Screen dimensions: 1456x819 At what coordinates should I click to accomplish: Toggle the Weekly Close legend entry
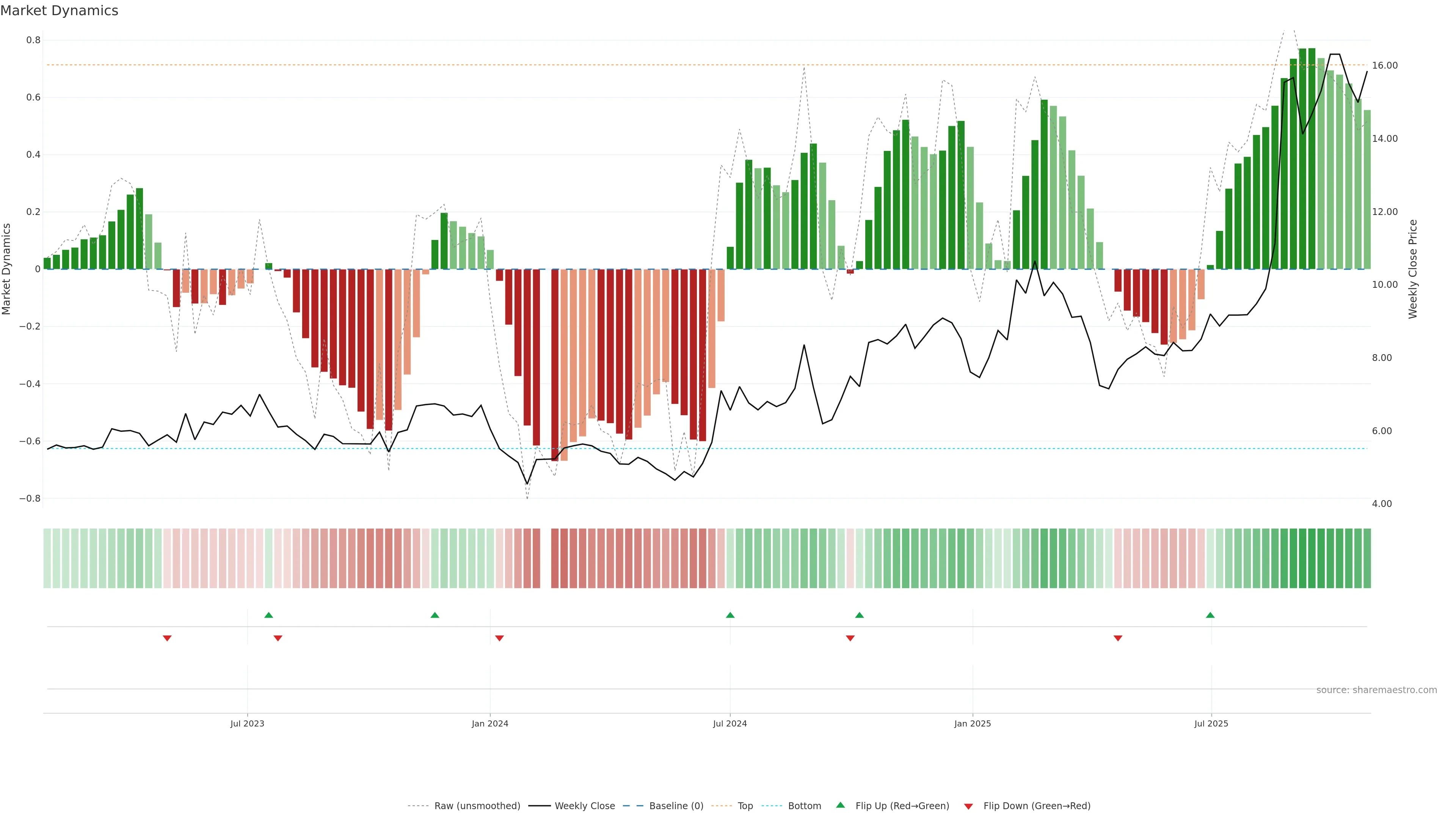[x=584, y=805]
